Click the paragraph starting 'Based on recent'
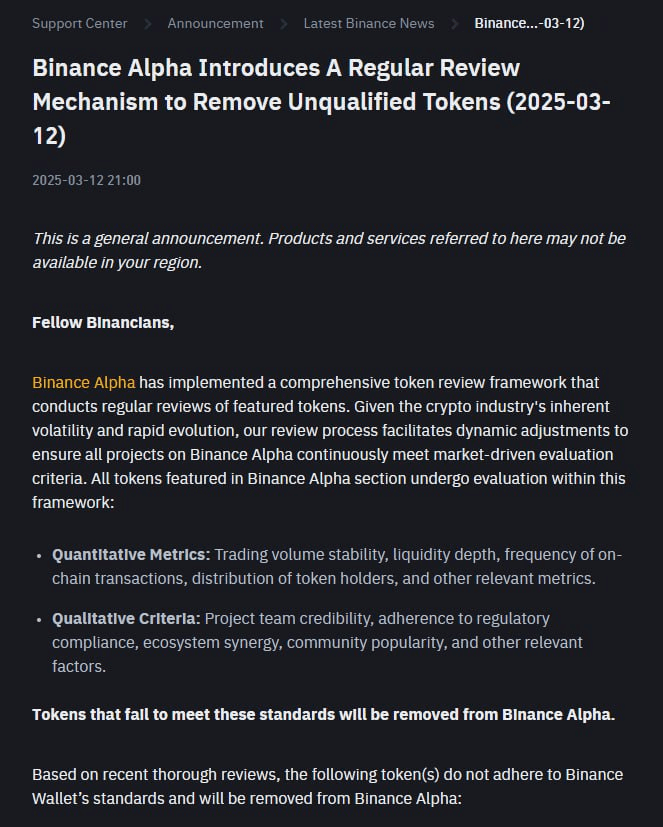The image size is (663, 827). [327, 787]
